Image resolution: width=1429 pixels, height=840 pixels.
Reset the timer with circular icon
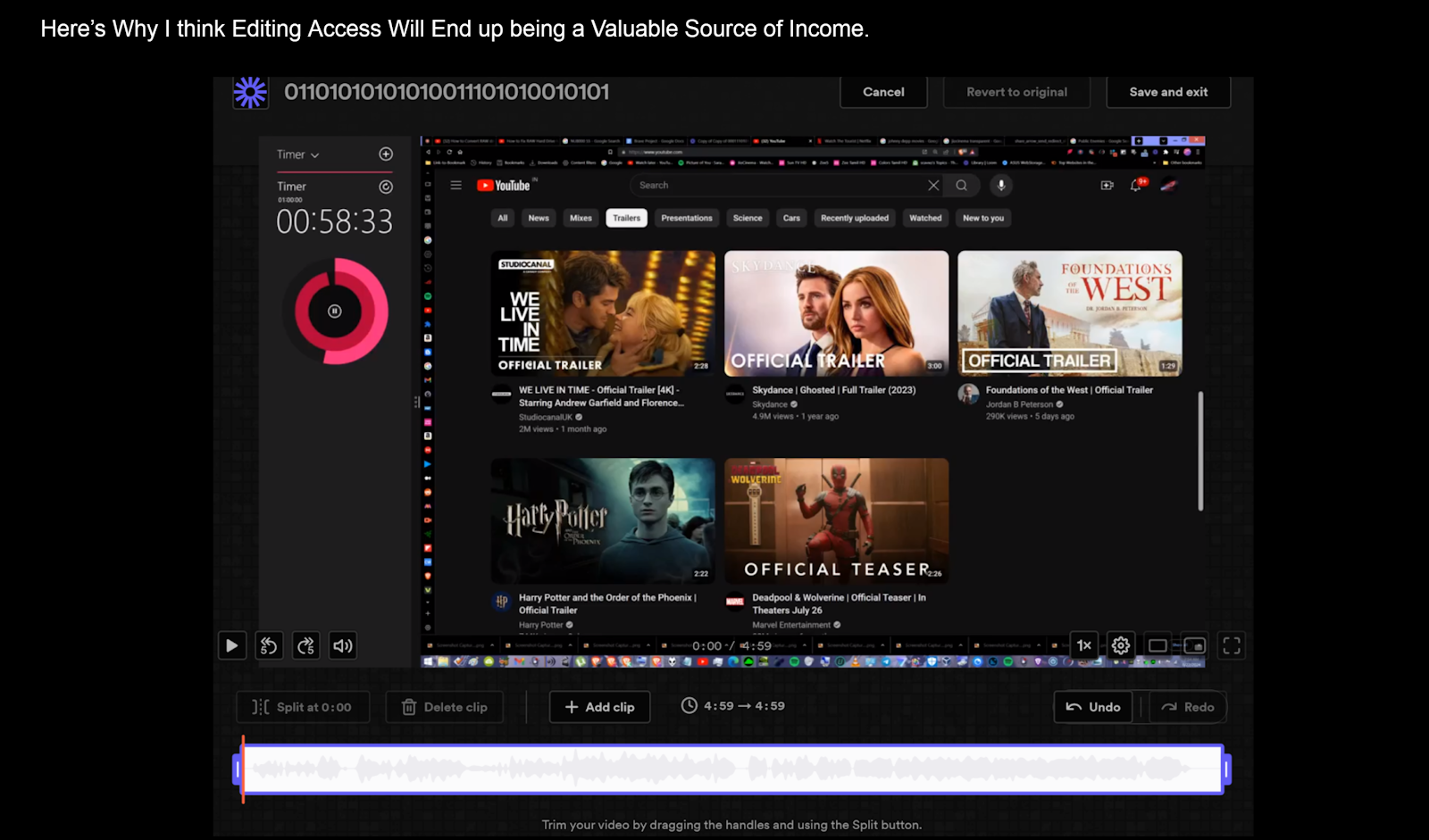pos(386,187)
